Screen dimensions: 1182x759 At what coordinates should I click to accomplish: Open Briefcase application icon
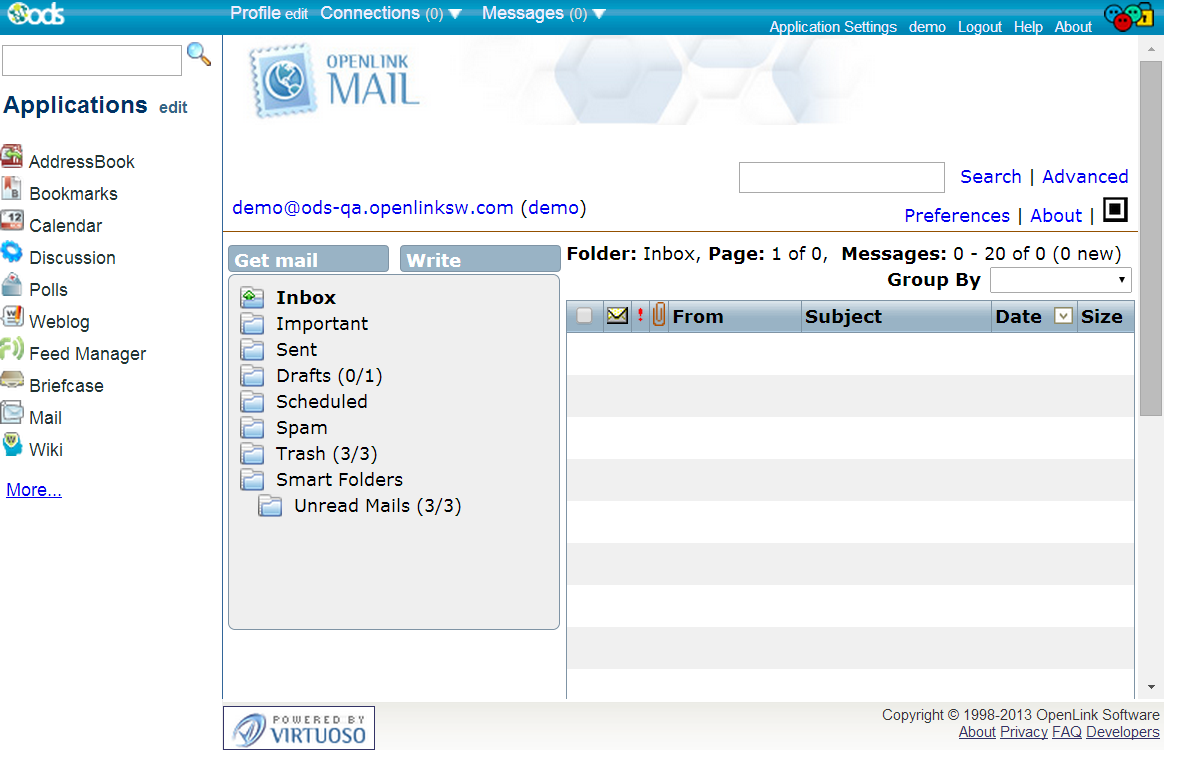tap(12, 381)
